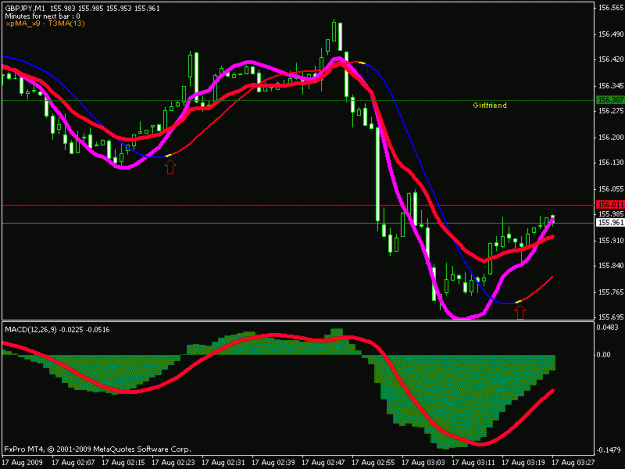Select the 156.275 price scale value

coord(611,111)
